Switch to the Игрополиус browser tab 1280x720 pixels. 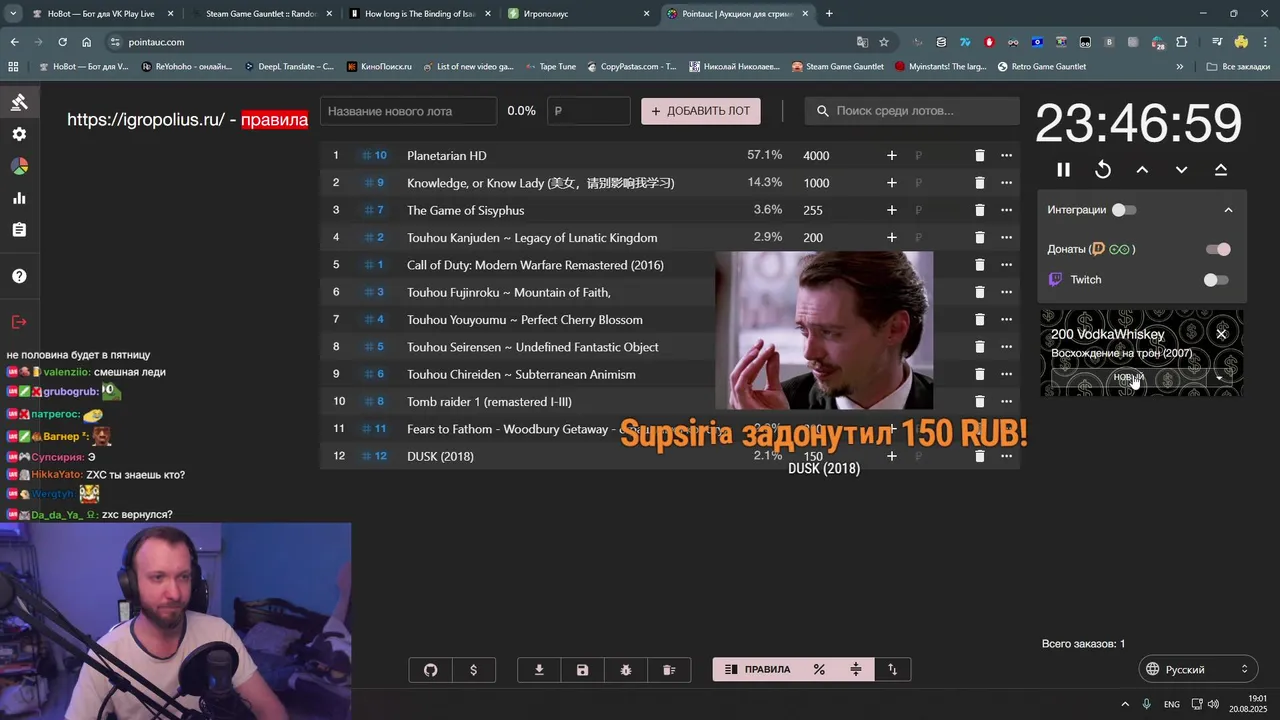point(578,14)
